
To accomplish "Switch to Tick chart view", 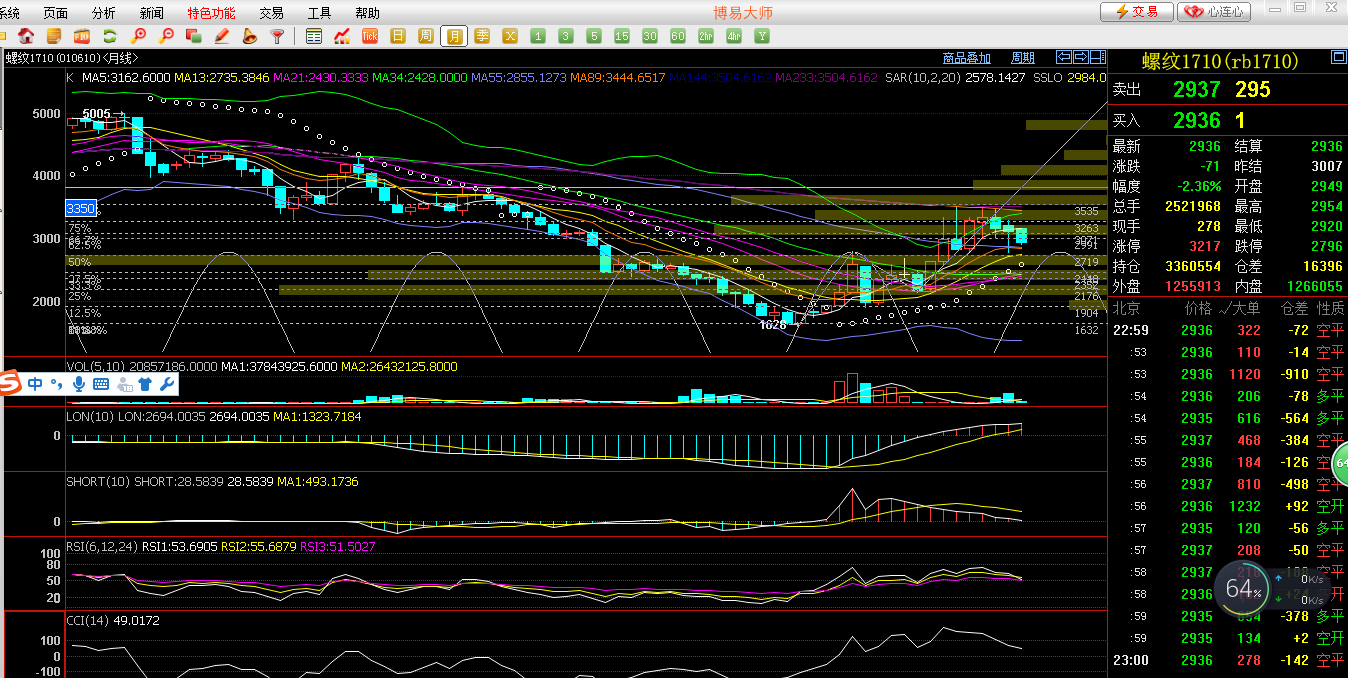I will [370, 36].
